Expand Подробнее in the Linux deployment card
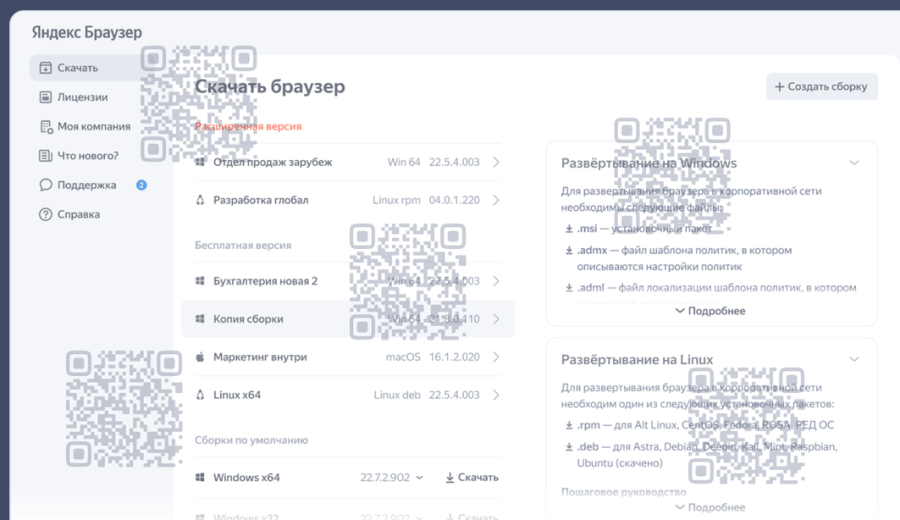Screen dimensions: 900x520 click(x=711, y=507)
